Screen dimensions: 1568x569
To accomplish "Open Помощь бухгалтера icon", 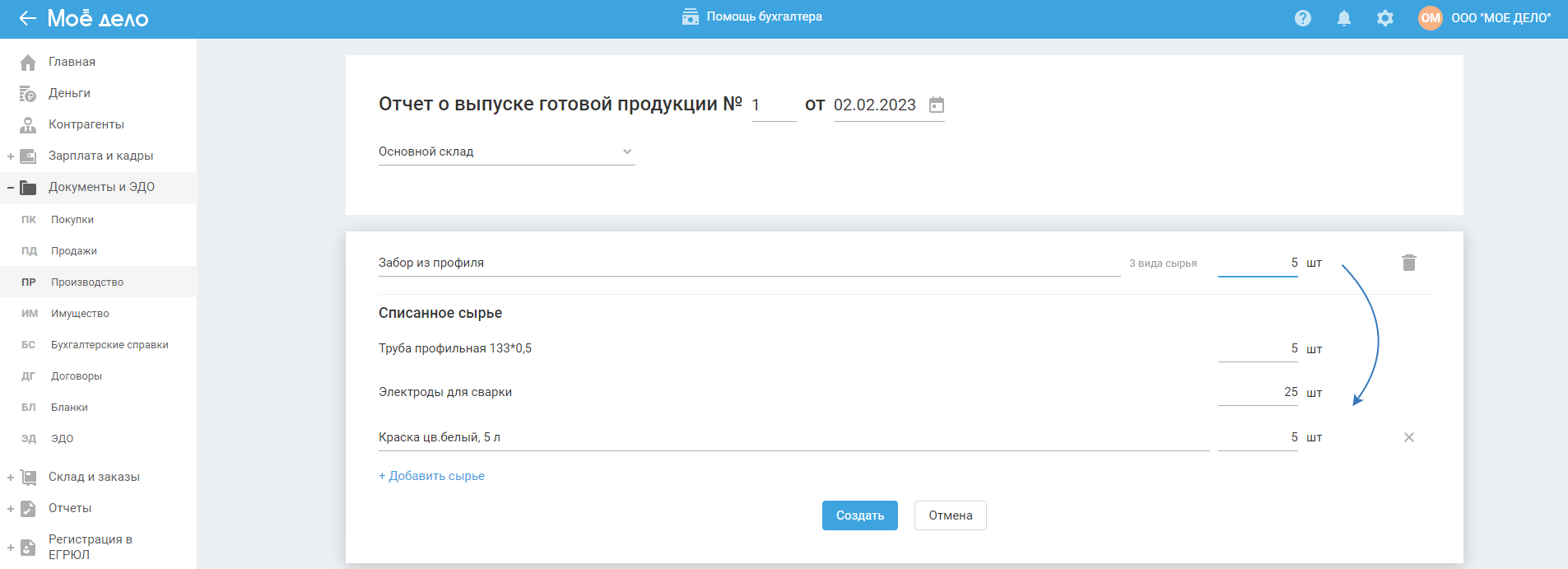I will tap(690, 16).
